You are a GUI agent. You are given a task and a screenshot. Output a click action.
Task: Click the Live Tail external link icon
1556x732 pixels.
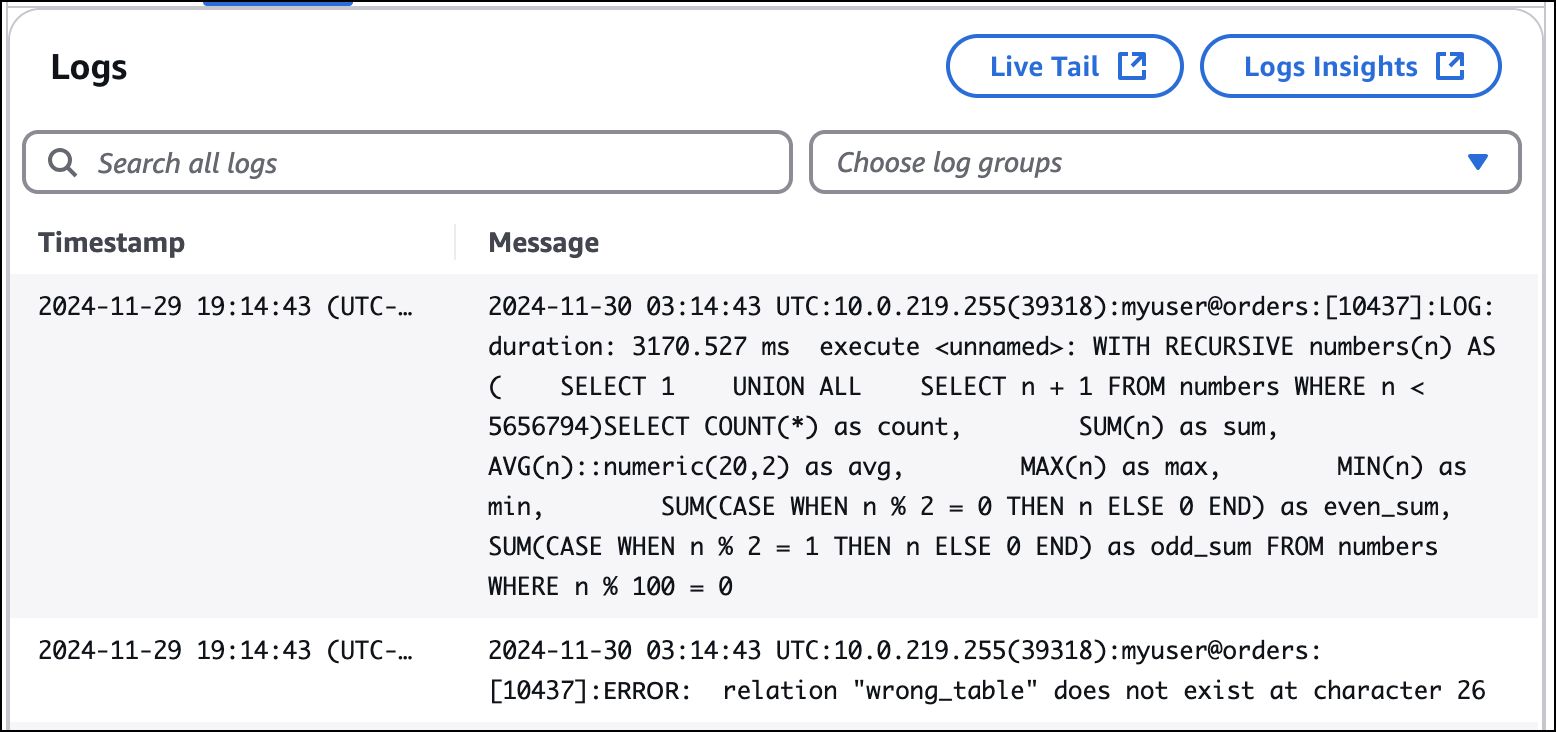pos(1132,67)
